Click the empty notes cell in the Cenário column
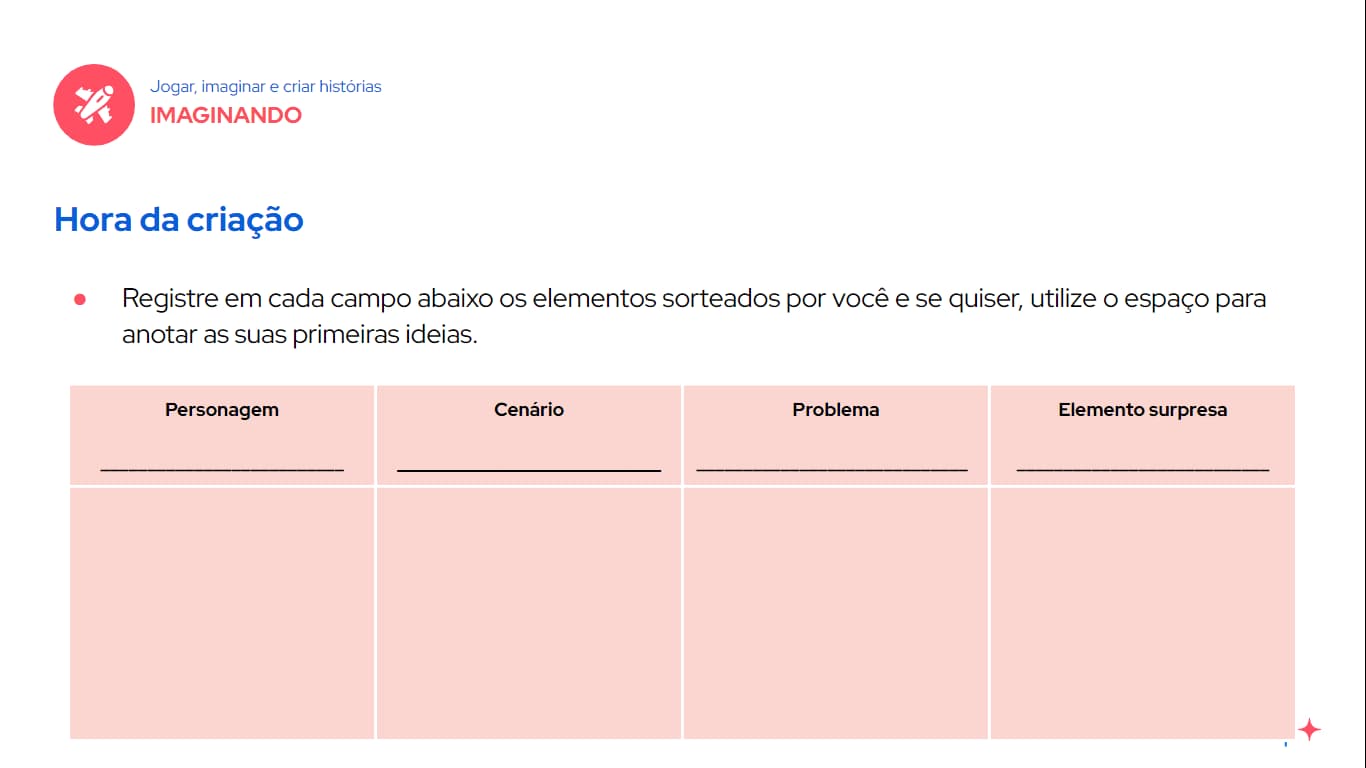Image resolution: width=1366 pixels, height=768 pixels. click(x=529, y=612)
